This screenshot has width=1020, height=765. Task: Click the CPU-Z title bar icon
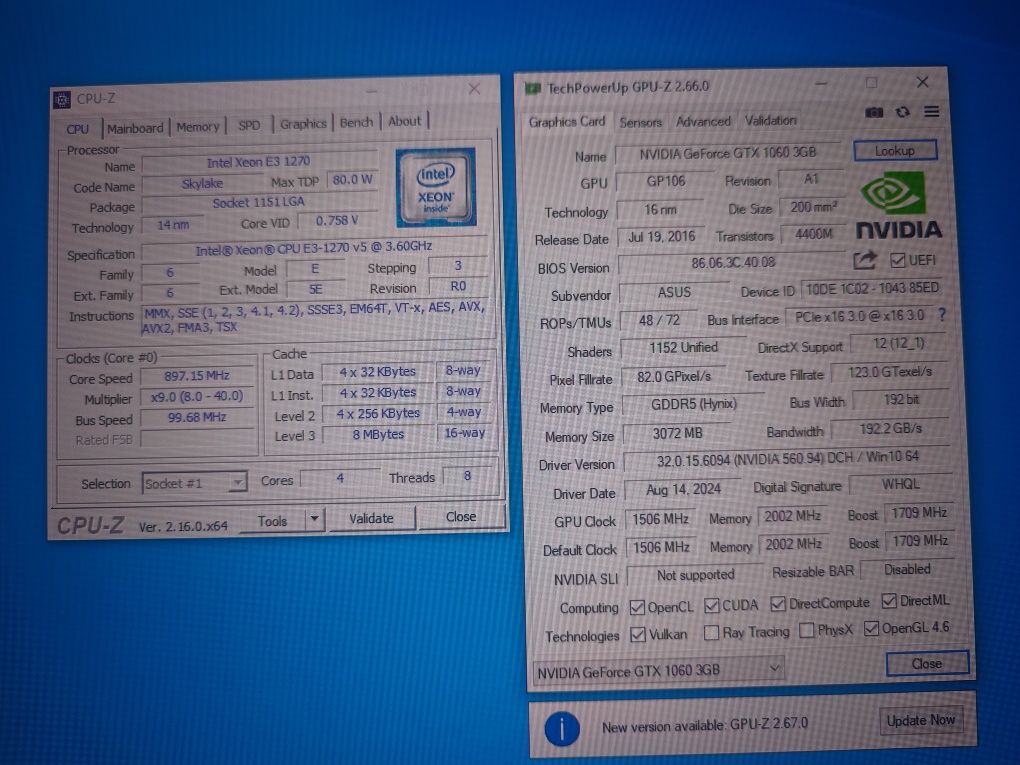[62, 100]
